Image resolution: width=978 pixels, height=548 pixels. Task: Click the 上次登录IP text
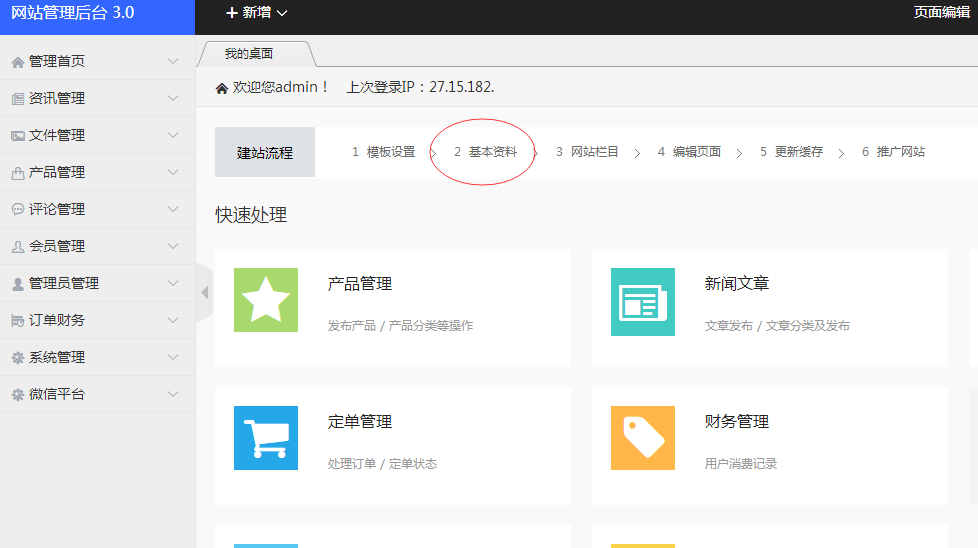[420, 87]
